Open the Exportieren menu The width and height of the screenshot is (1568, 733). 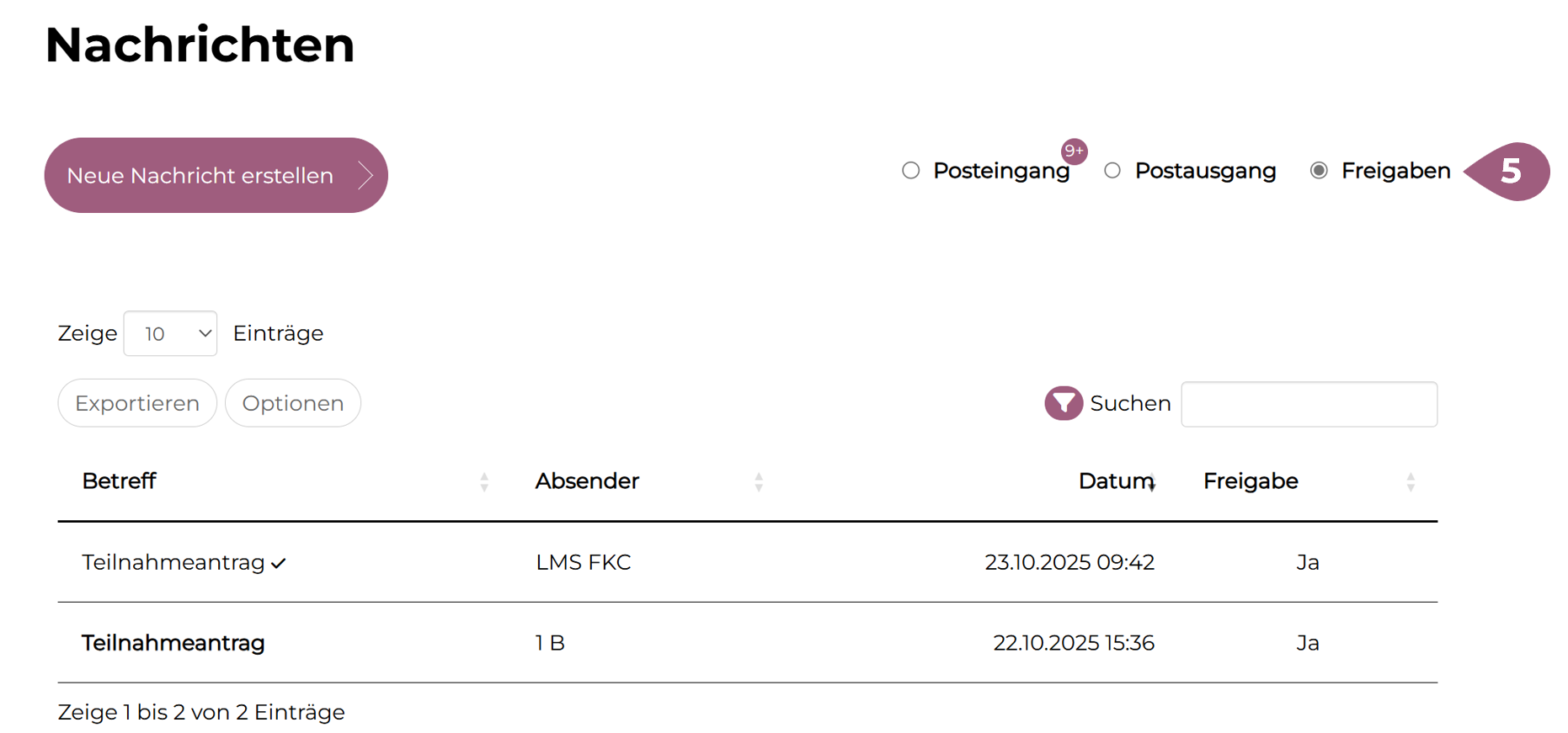tap(137, 403)
